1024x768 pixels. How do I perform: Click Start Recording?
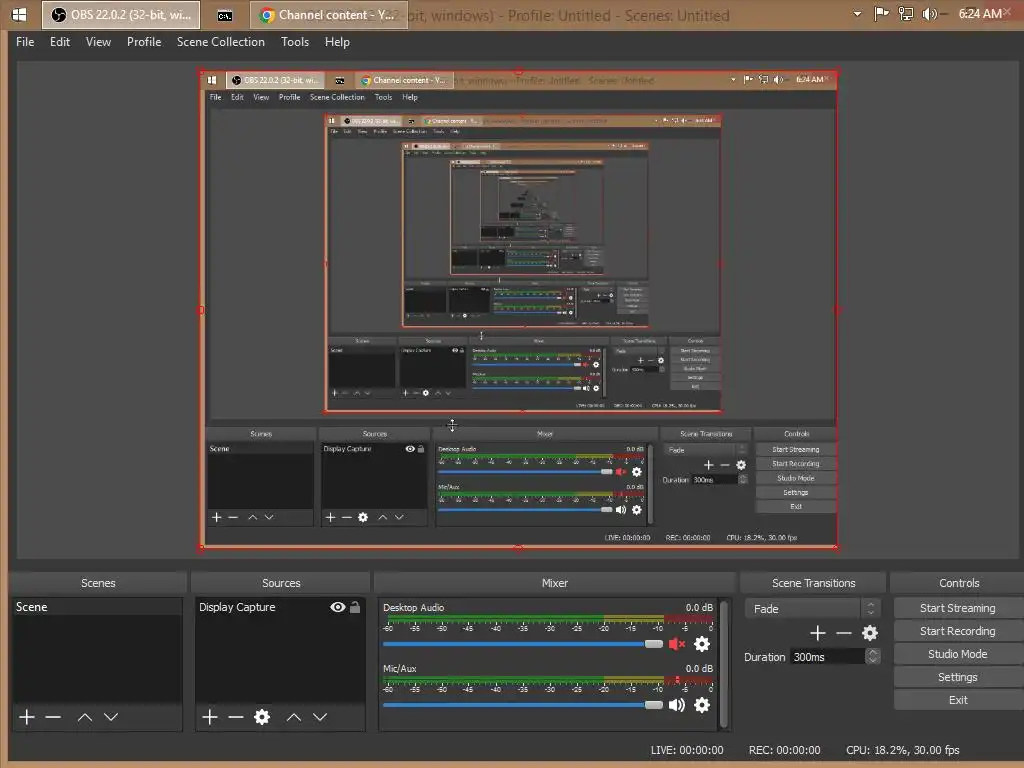pos(957,631)
